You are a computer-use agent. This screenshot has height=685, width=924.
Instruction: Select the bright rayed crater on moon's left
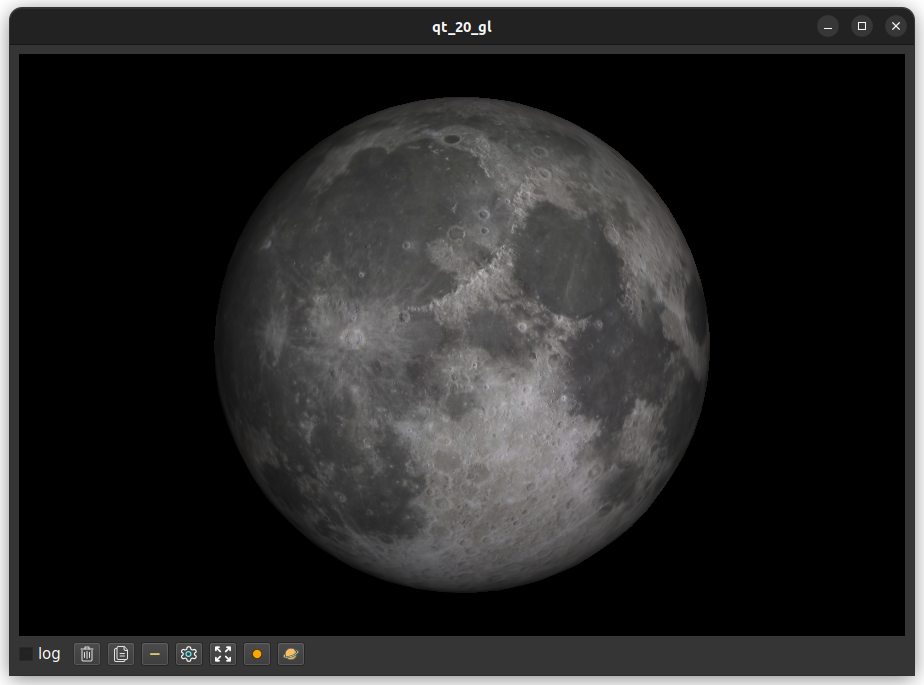(x=352, y=338)
